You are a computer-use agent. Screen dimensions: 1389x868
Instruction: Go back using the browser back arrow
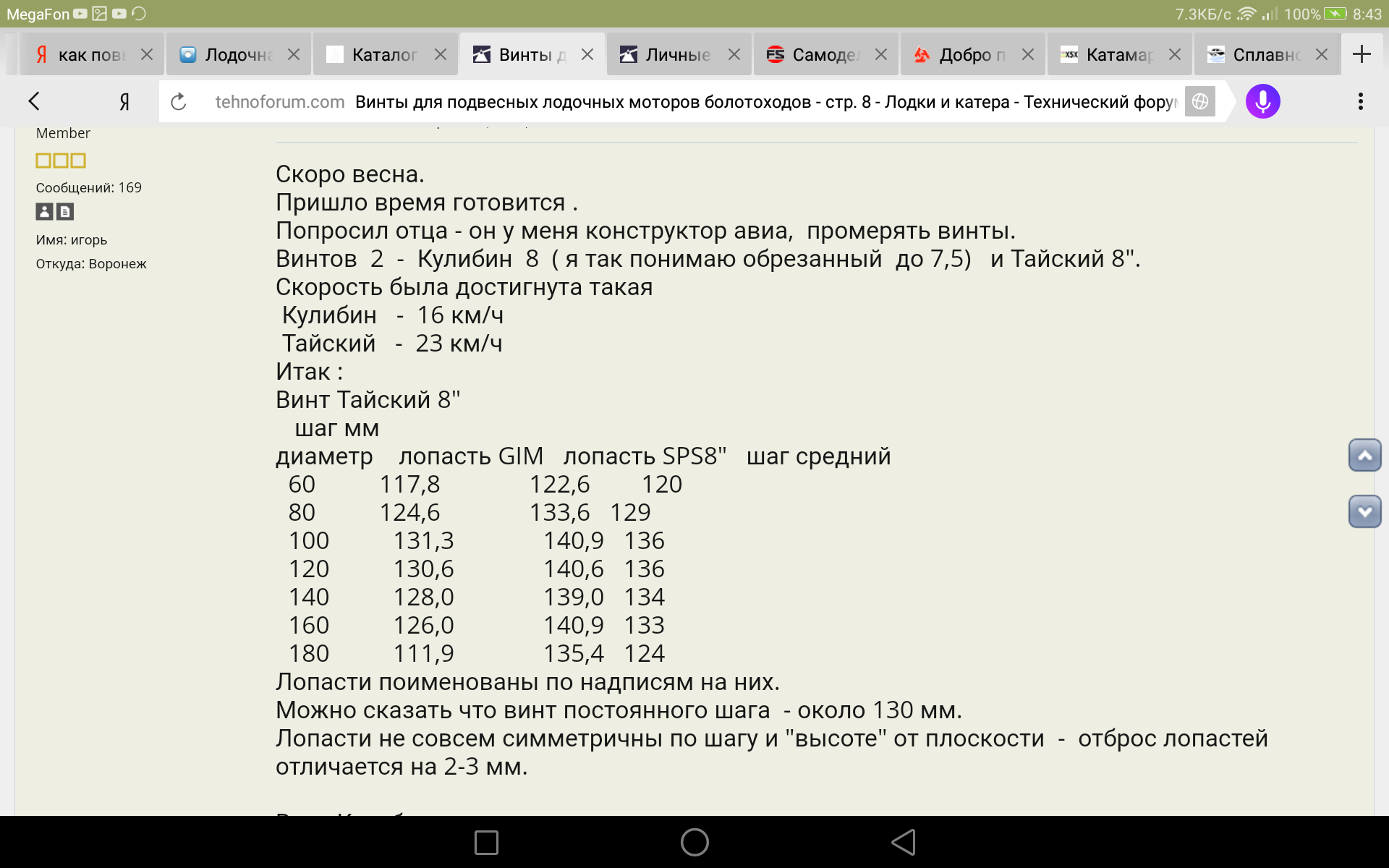pos(34,101)
